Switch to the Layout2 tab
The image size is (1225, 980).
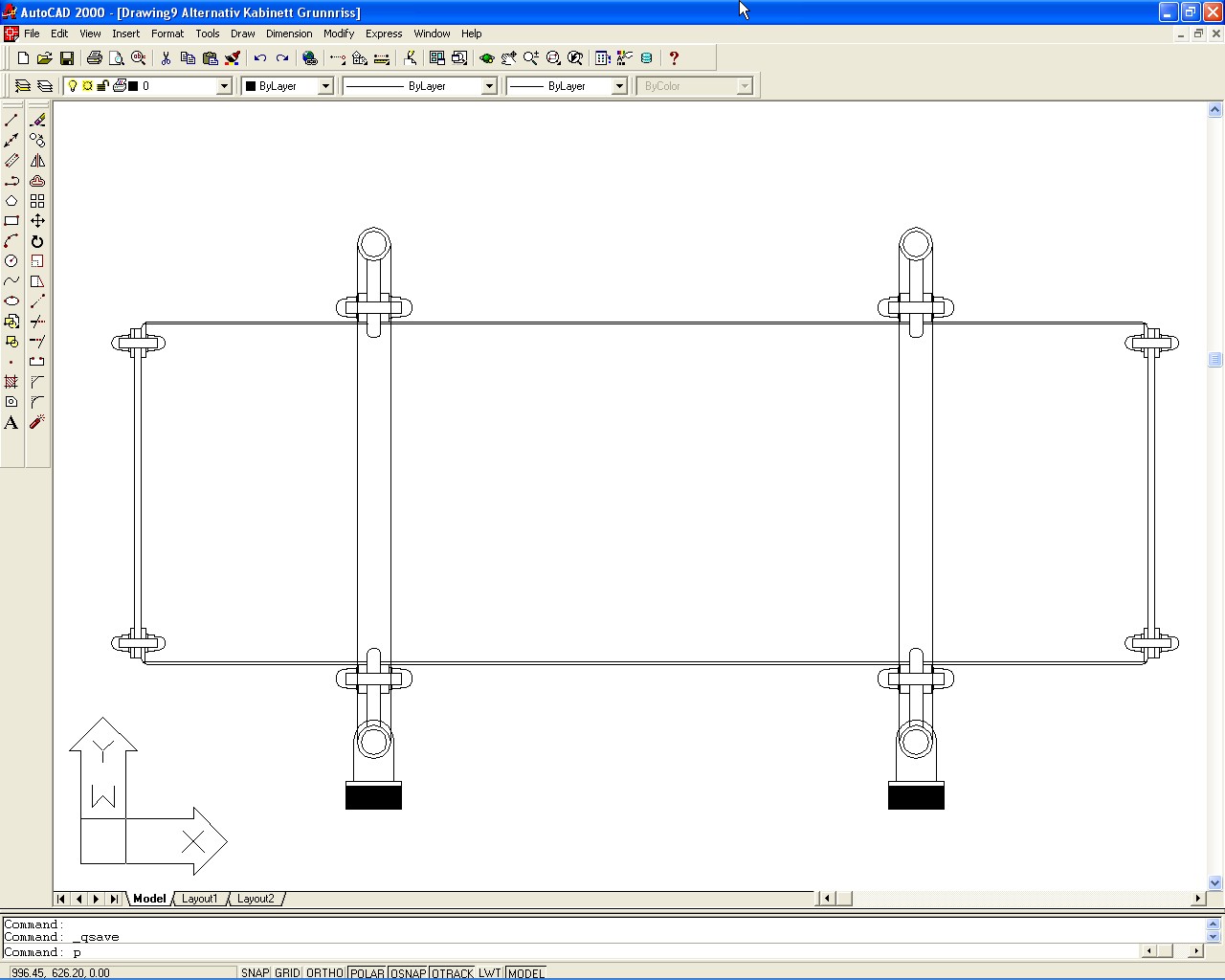tap(256, 899)
